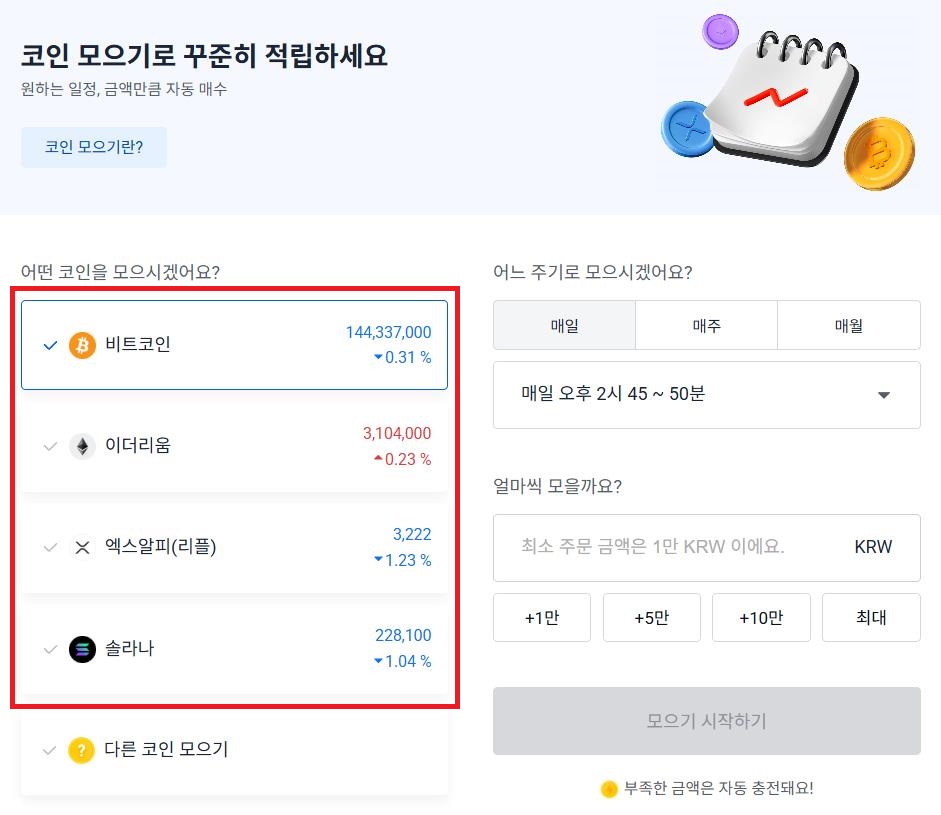Screen dimensions: 941x815
Task: Toggle the checkmark beside 이더리움
Action: [x=50, y=446]
